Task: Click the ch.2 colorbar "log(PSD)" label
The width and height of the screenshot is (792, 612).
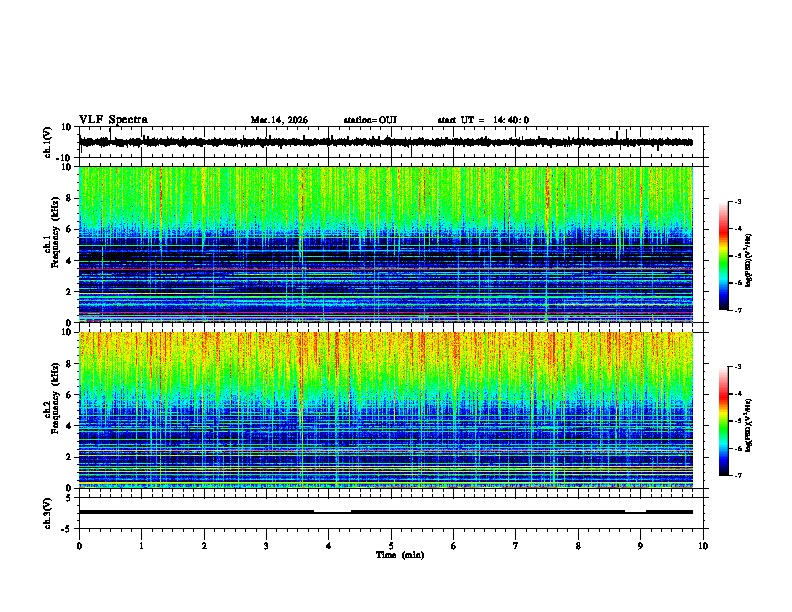Action: (748, 425)
